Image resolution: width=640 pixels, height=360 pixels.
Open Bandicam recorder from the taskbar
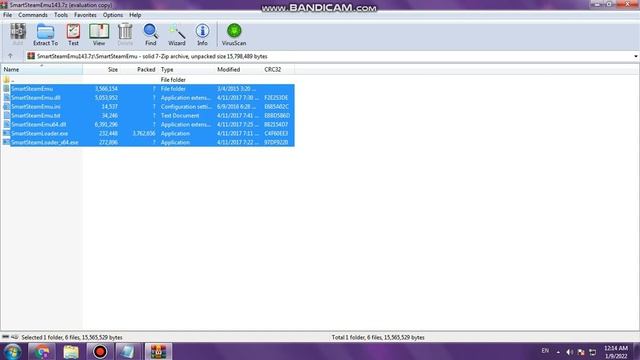coord(100,351)
